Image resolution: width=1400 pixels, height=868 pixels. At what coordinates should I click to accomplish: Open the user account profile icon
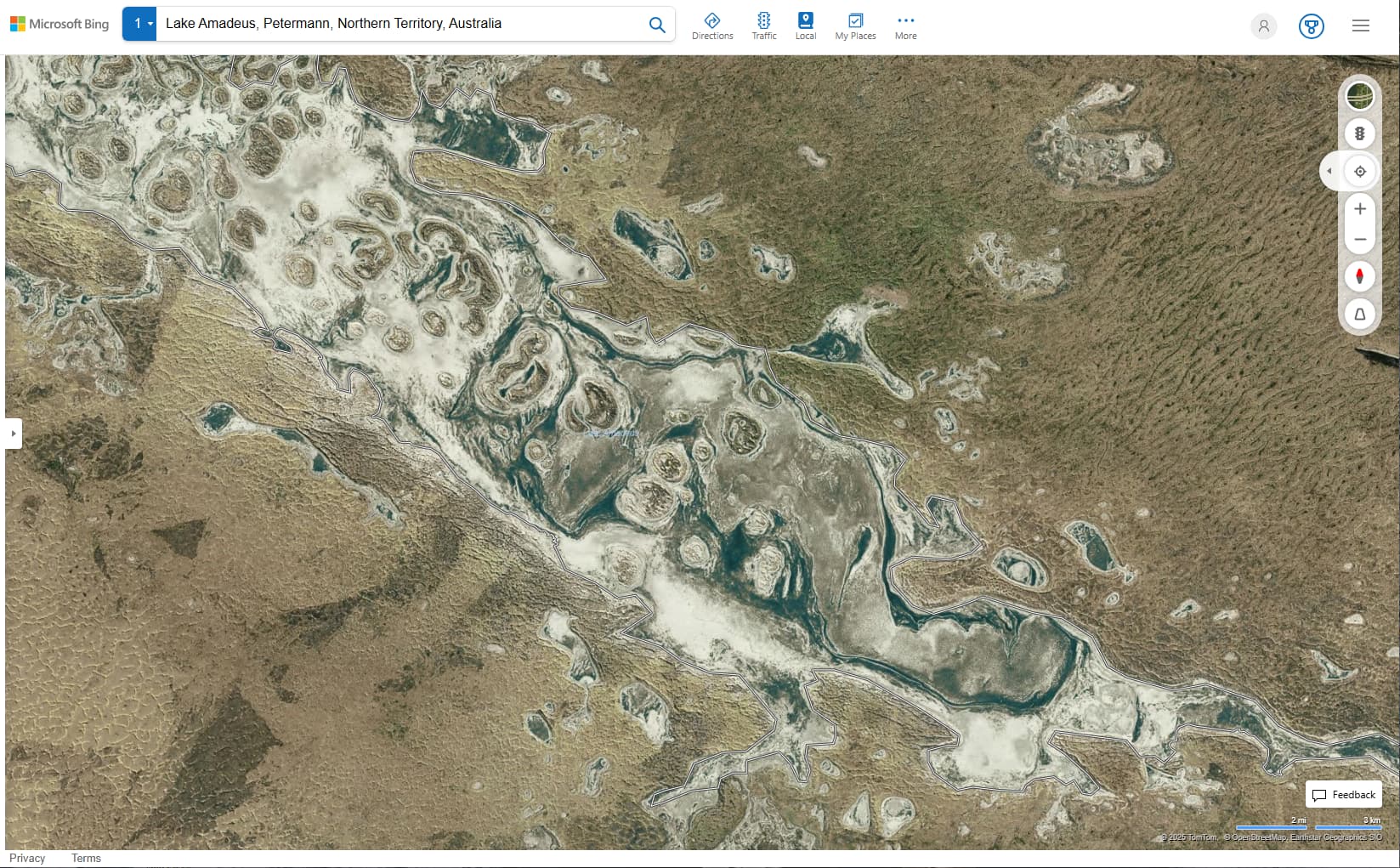[x=1263, y=26]
